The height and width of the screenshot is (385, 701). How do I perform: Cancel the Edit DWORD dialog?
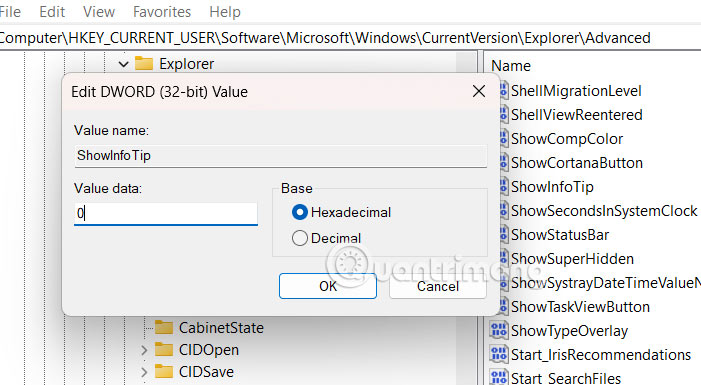tap(438, 286)
